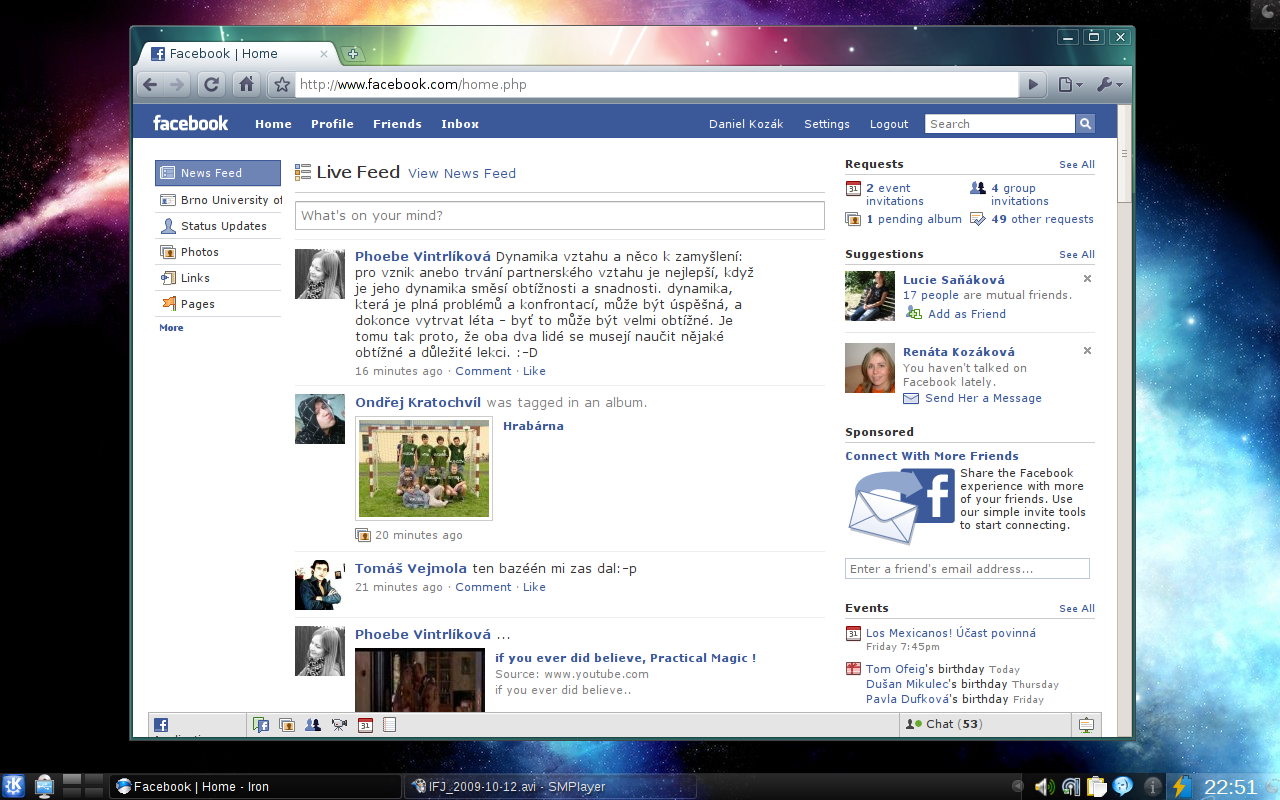Open the Home menu item
Screen dimensions: 1280x800
point(273,124)
